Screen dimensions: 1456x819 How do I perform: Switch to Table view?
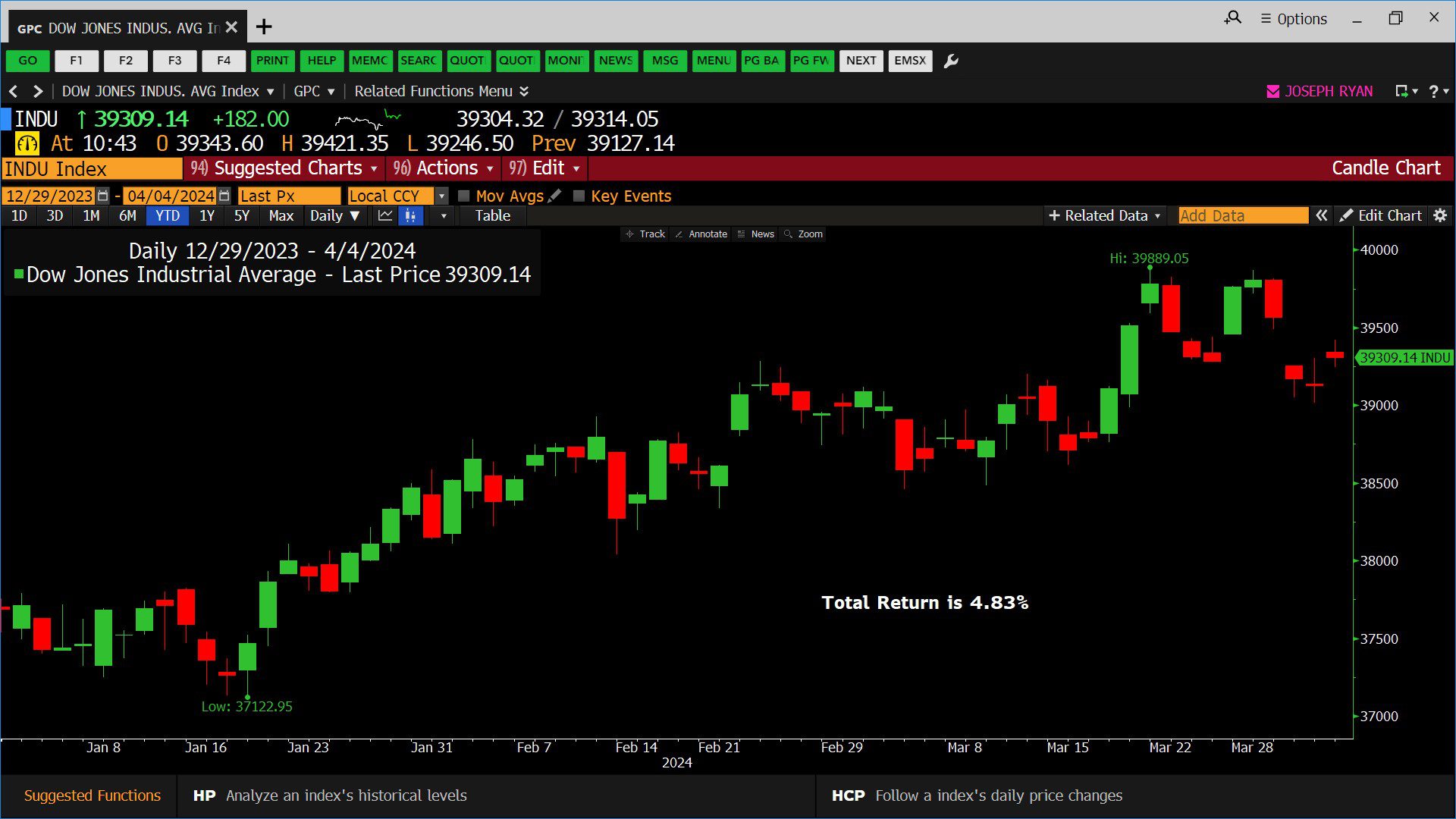point(493,215)
